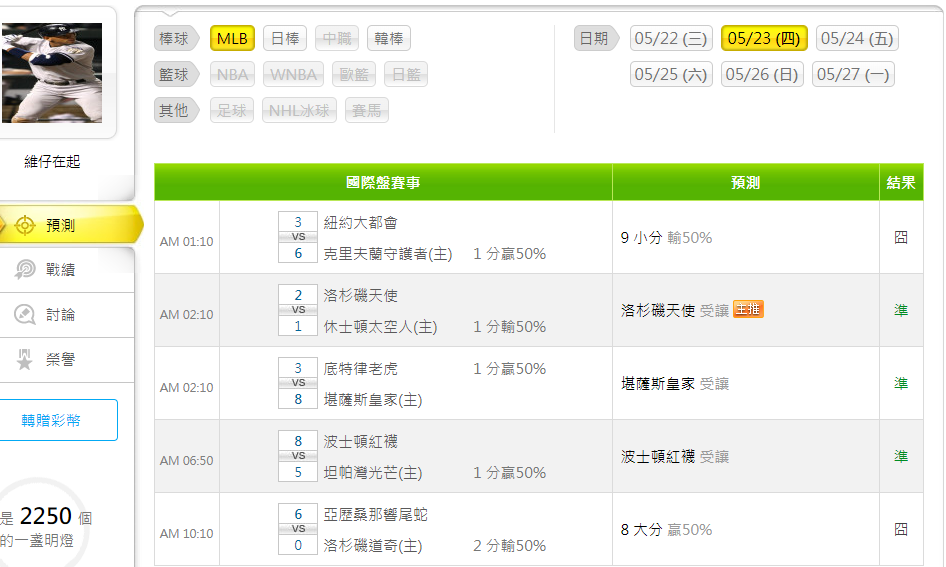Click team name 洛杉磯道奇(主)

(372, 546)
